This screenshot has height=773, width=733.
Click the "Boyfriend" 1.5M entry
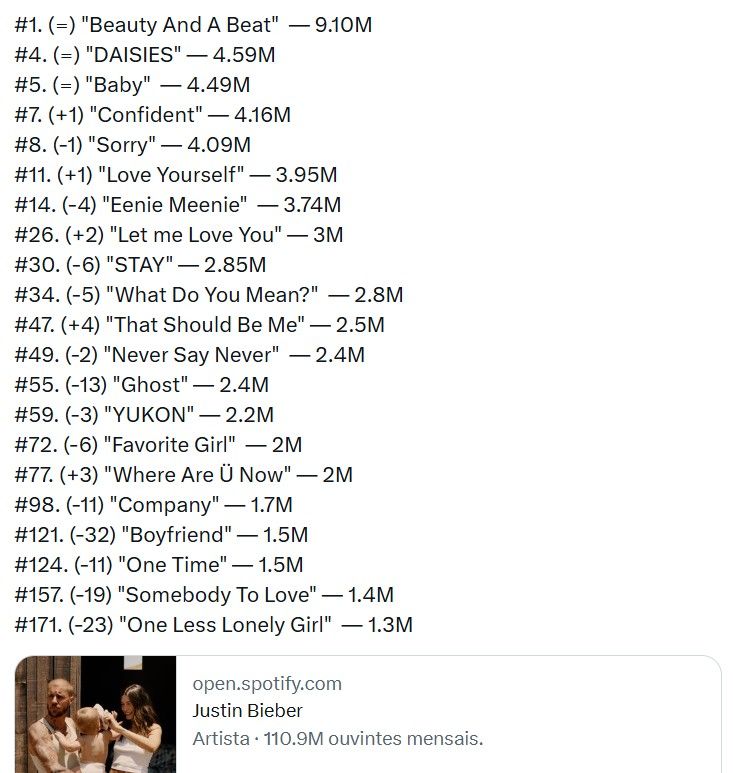(161, 535)
